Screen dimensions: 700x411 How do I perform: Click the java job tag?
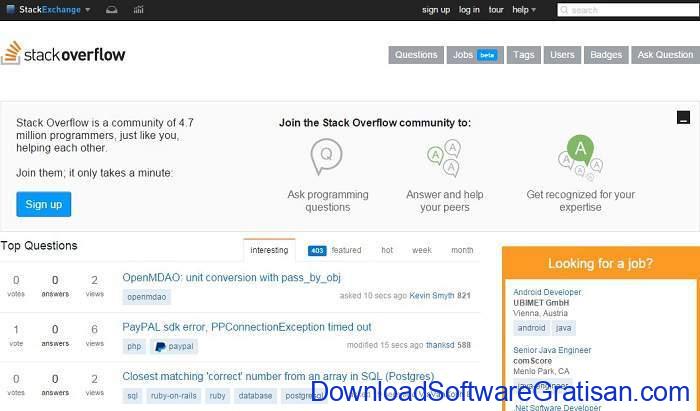pyautogui.click(x=563, y=328)
